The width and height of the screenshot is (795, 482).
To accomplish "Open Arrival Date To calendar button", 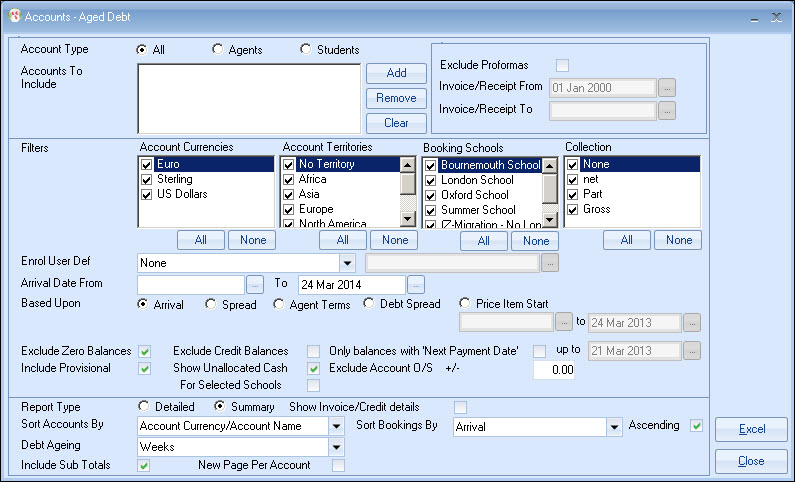I will (416, 284).
